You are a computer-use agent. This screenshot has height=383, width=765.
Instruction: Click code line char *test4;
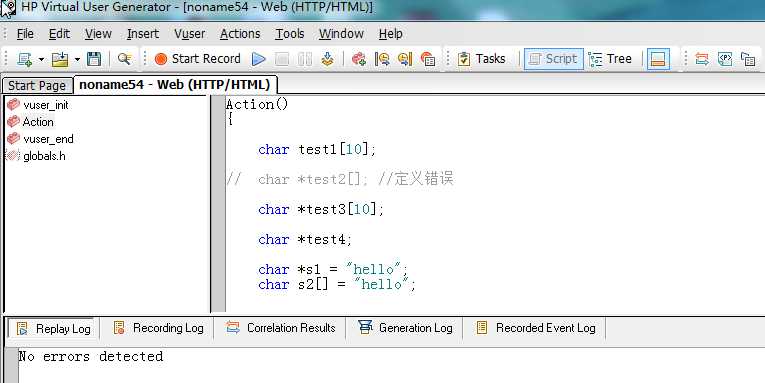point(305,240)
